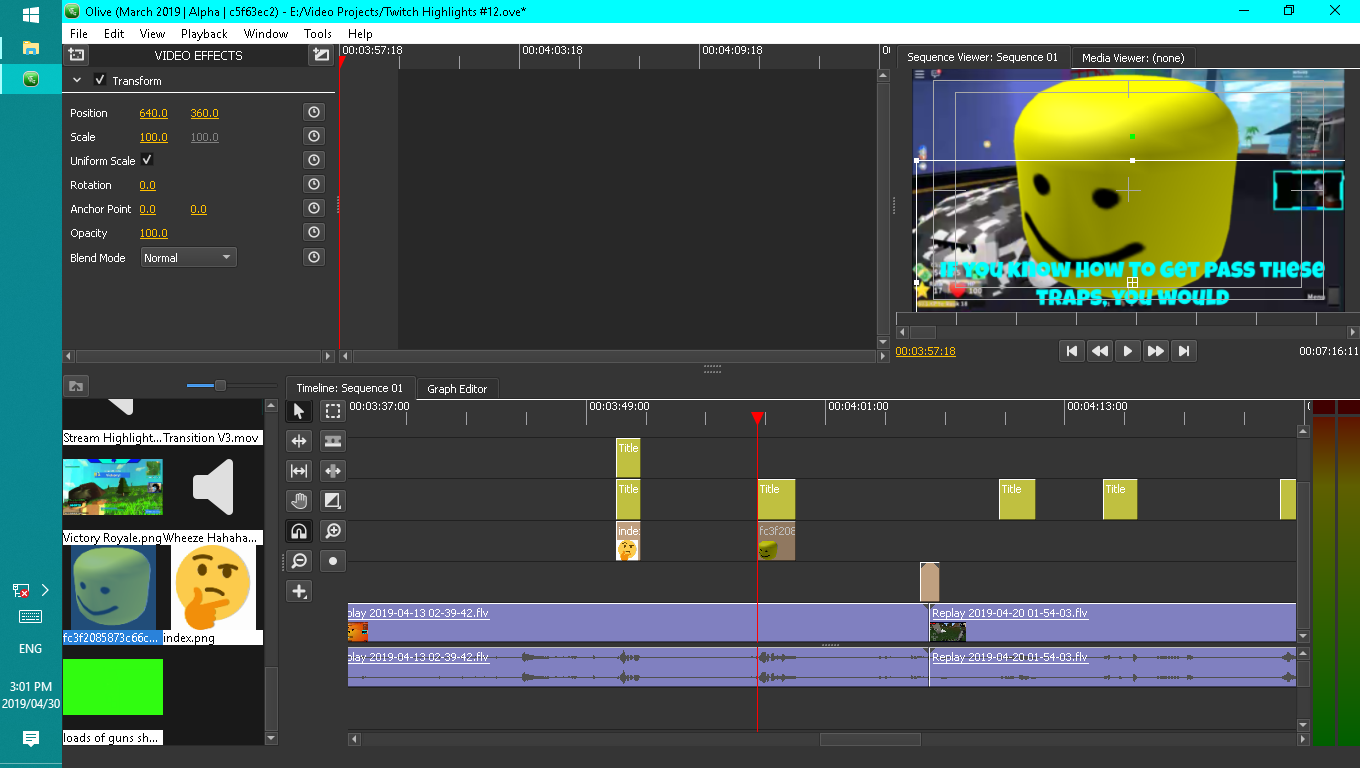
Task: Open the Blend Mode dropdown
Action: (x=188, y=258)
